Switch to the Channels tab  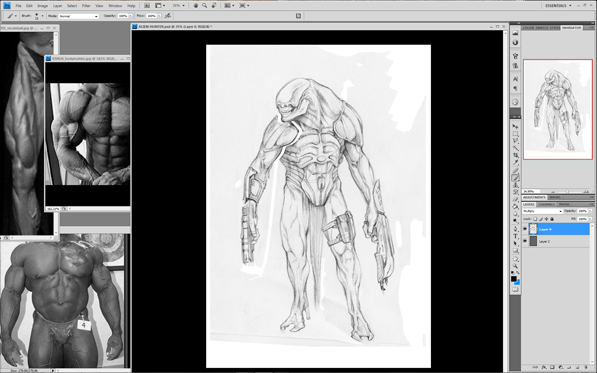tap(546, 204)
